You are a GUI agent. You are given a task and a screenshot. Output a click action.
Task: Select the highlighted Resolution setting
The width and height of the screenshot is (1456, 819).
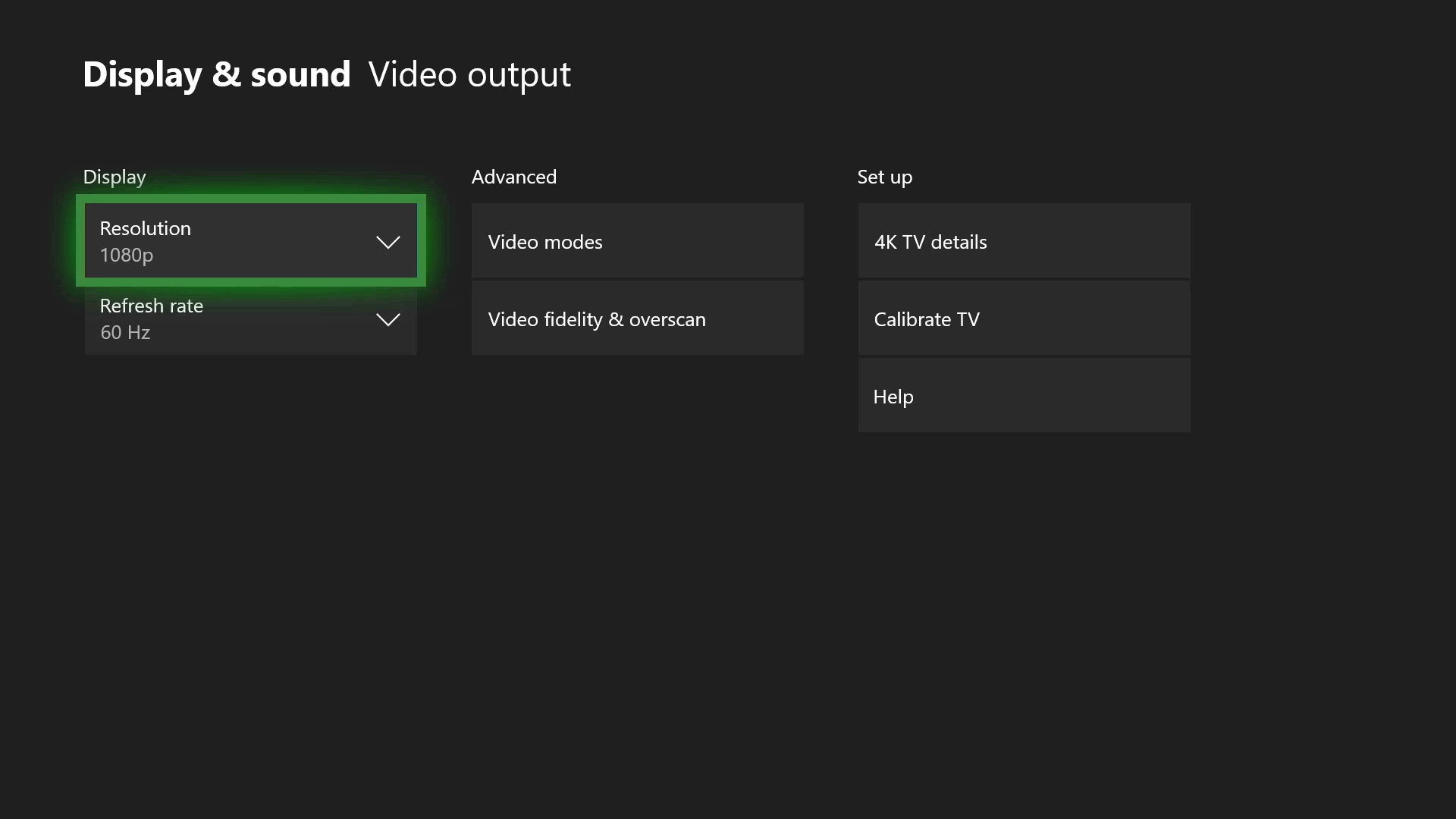pos(250,241)
